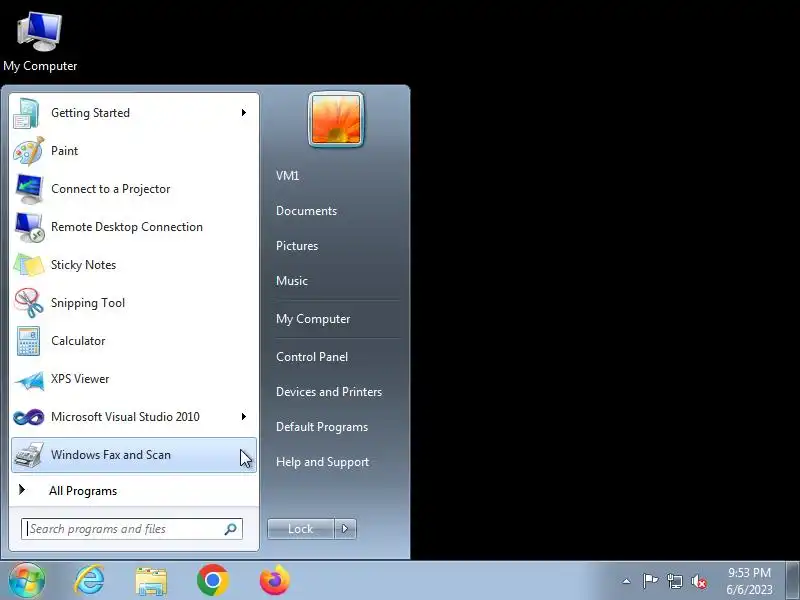Launch Google Chrome from the taskbar
800x600 pixels.
point(213,580)
